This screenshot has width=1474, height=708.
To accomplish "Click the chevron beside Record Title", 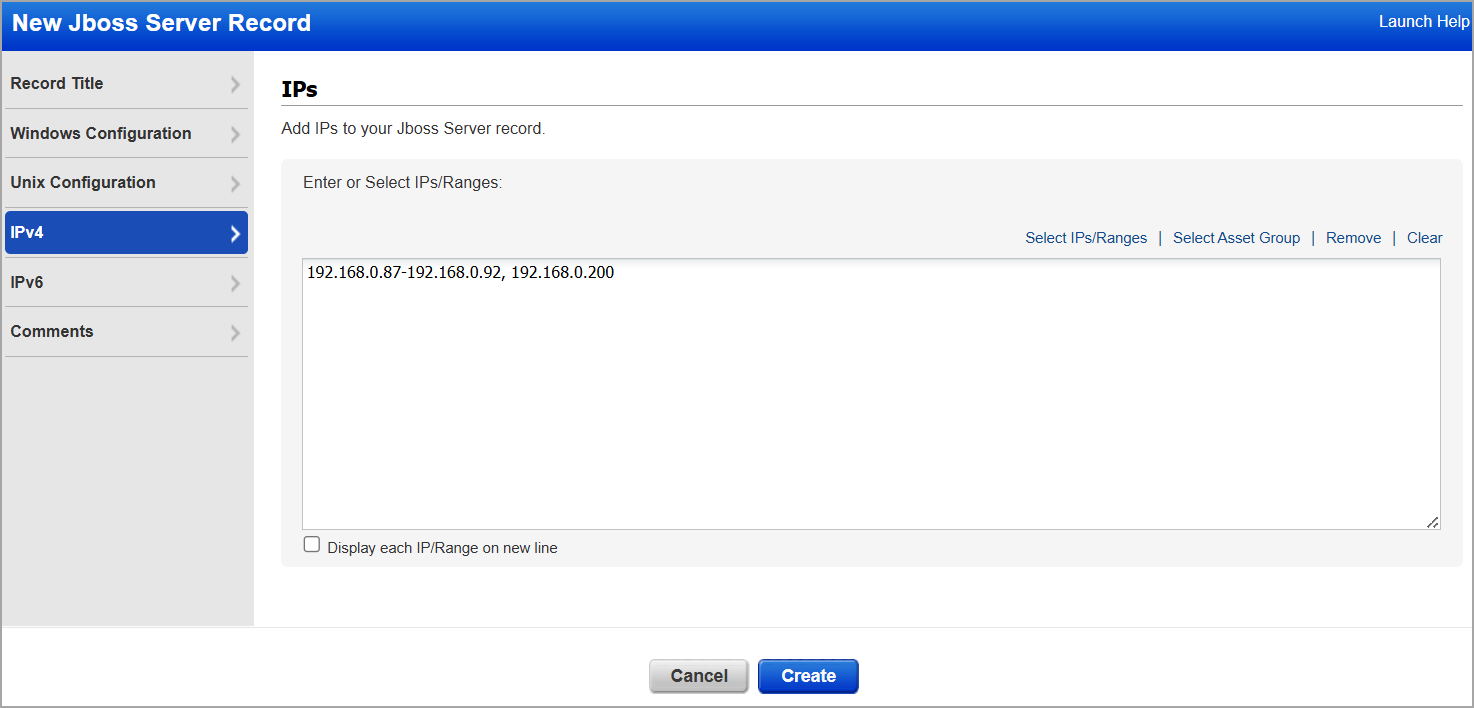I will click(235, 84).
